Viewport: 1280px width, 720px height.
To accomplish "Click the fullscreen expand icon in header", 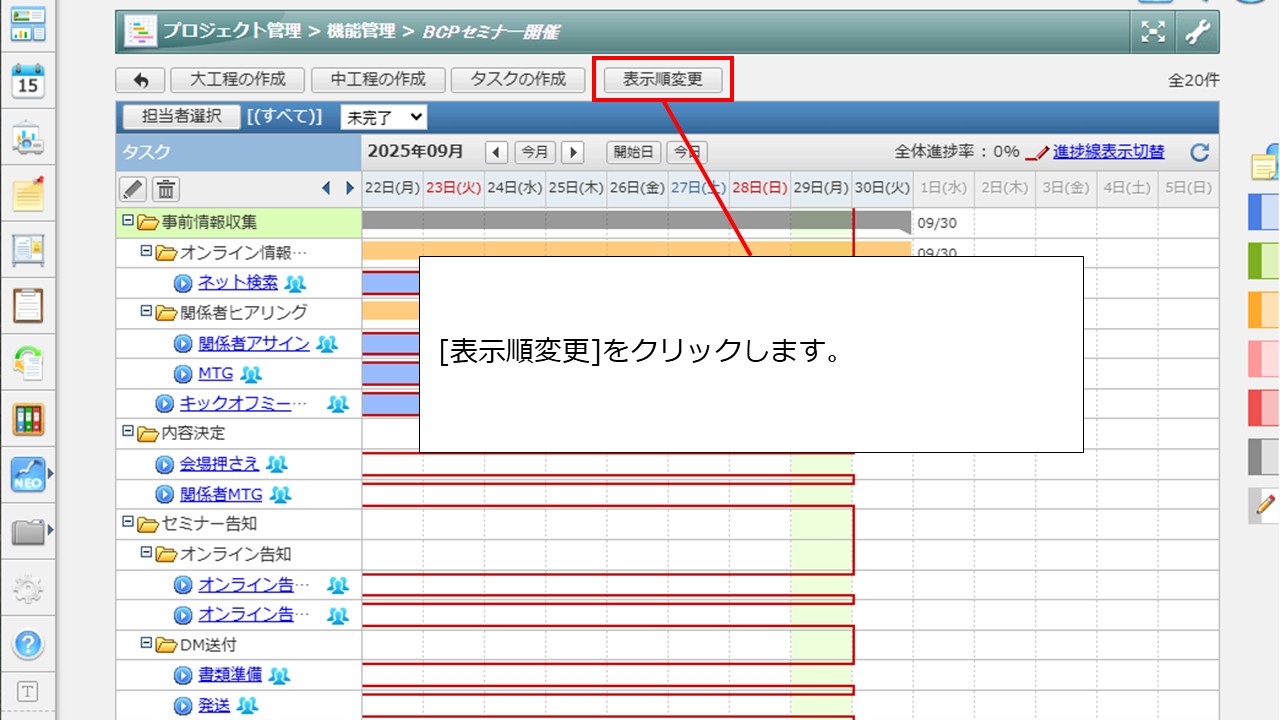I will pos(1154,32).
